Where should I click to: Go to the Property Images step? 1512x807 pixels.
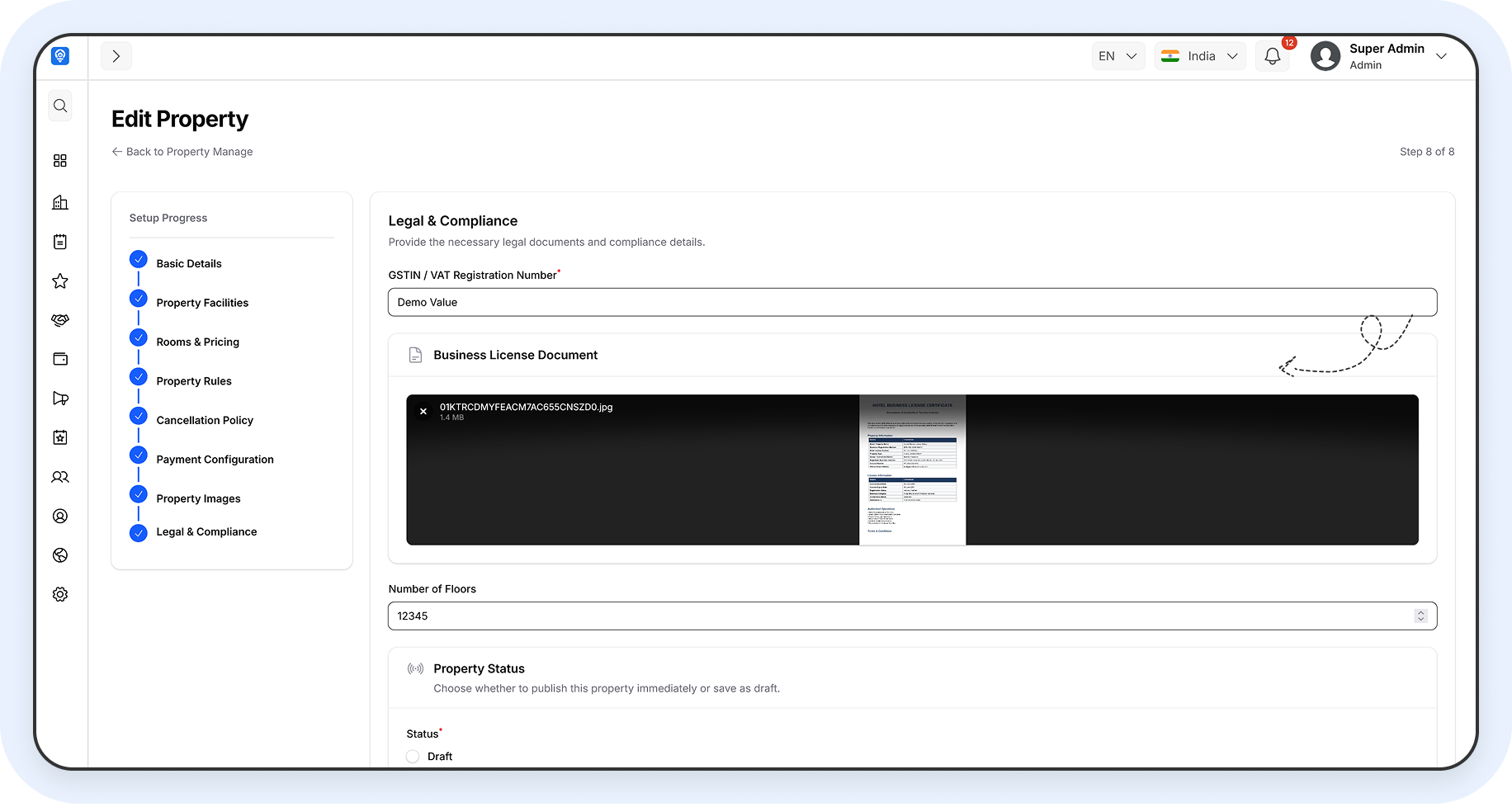click(x=199, y=498)
